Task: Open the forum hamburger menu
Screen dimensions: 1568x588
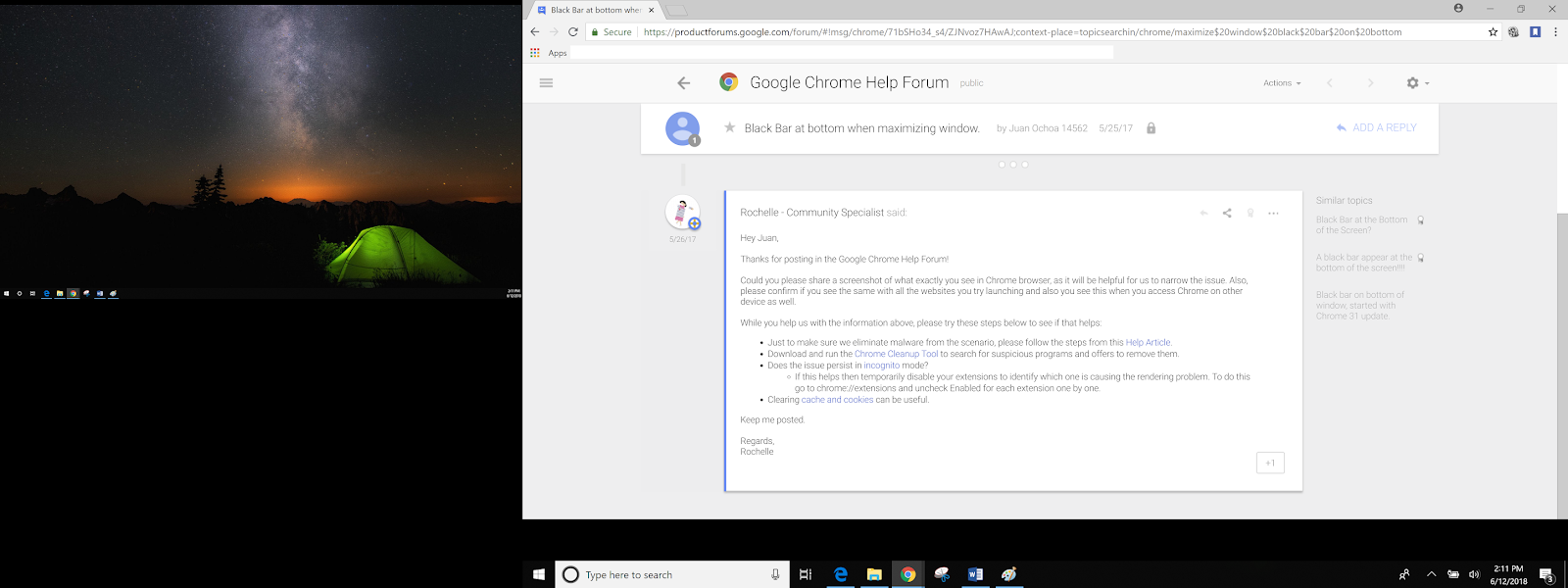Action: pos(546,83)
